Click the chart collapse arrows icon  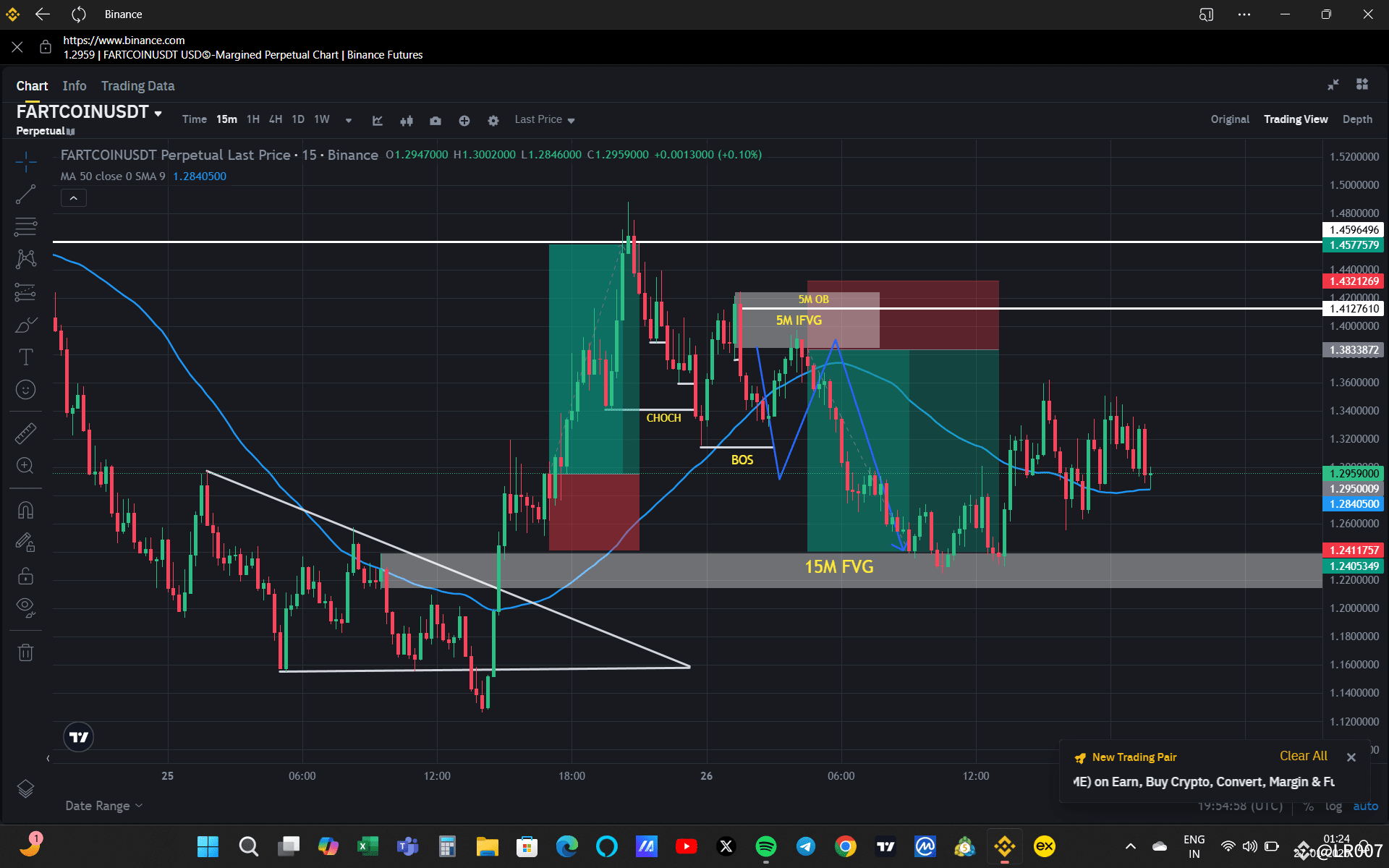point(1333,85)
